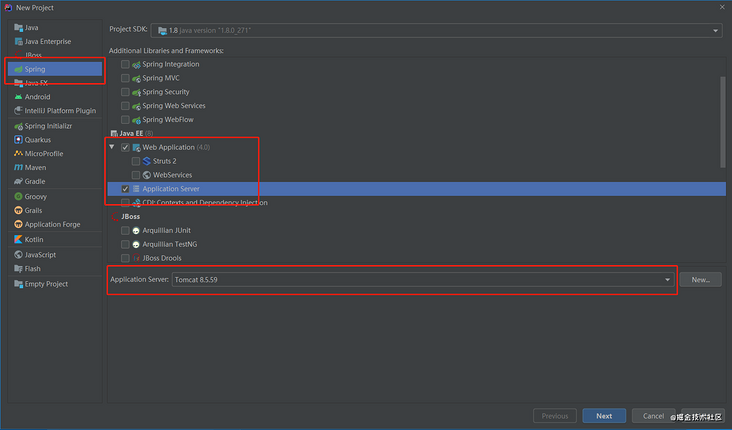
Task: Select the Java Enterprise icon in sidebar
Action: click(18, 42)
